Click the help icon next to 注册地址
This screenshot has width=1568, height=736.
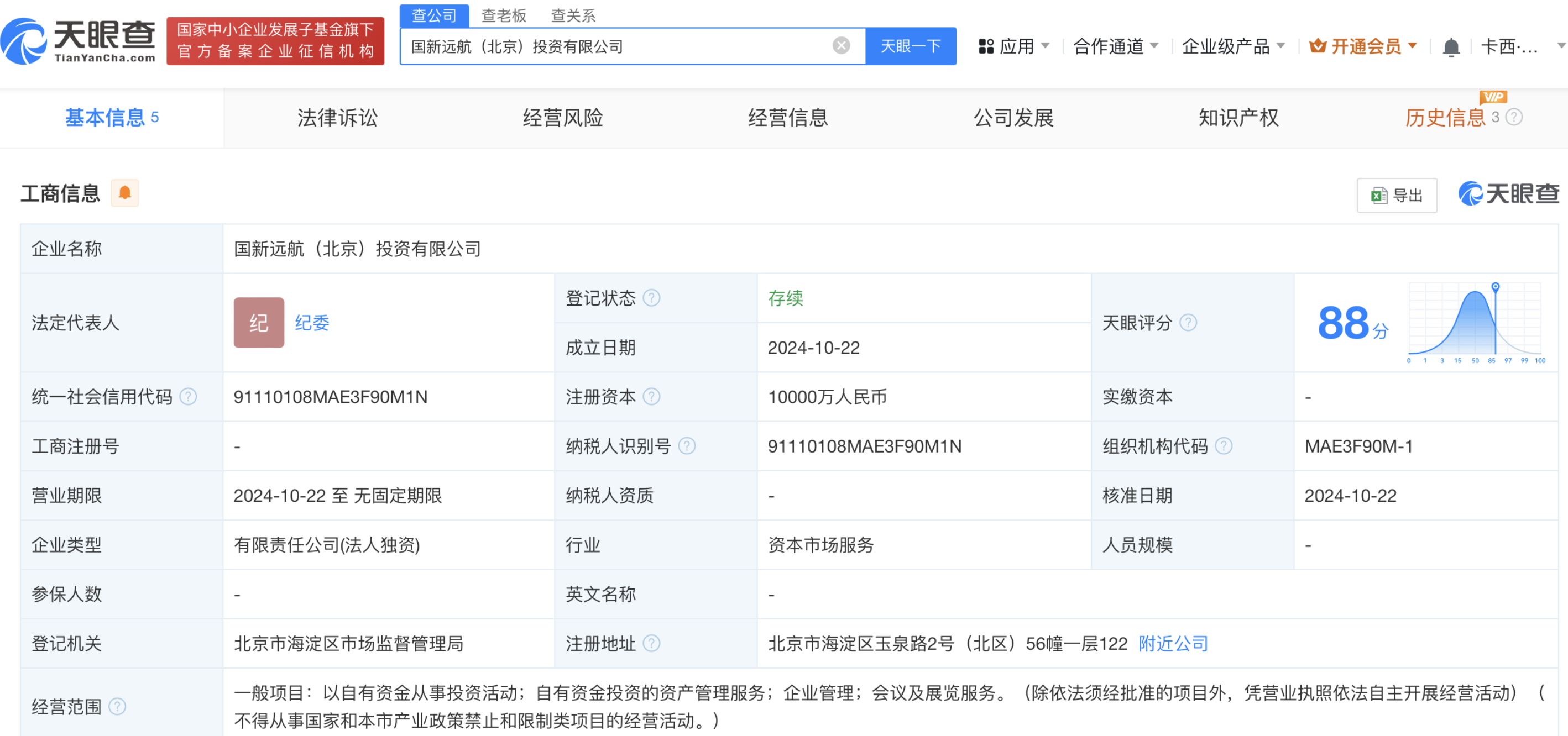point(651,643)
